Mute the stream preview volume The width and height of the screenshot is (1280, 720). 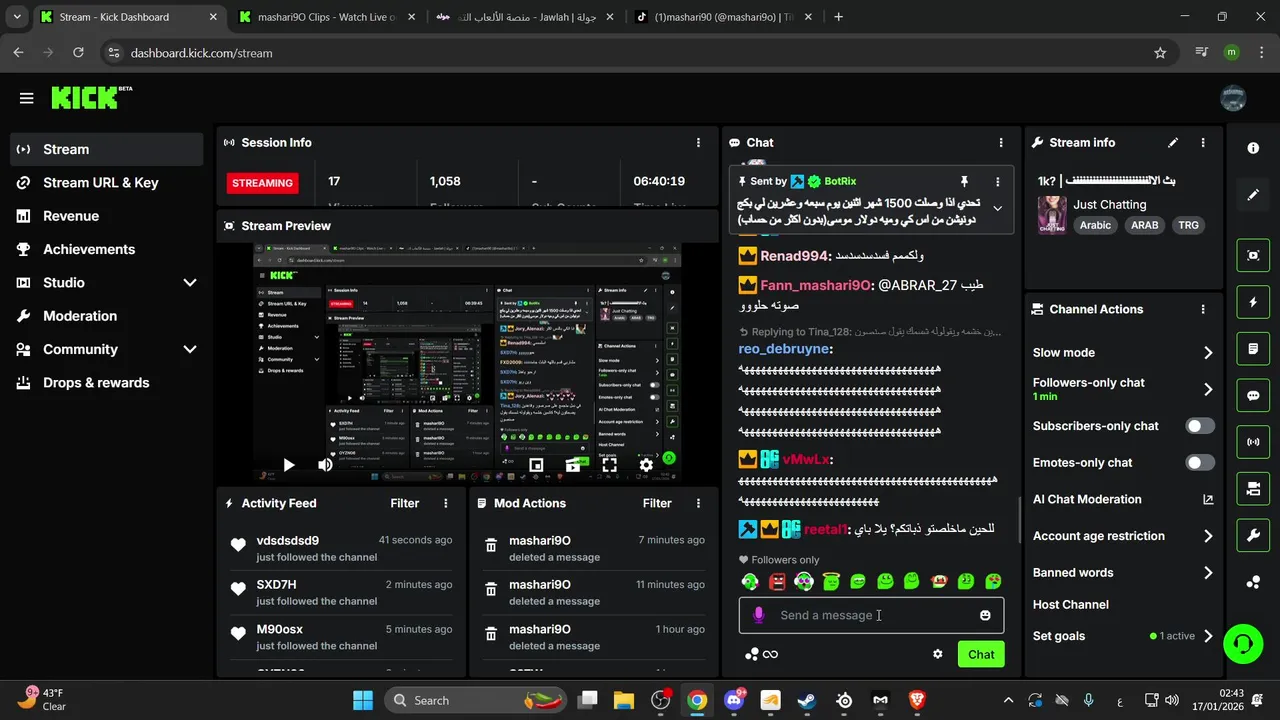[x=325, y=465]
